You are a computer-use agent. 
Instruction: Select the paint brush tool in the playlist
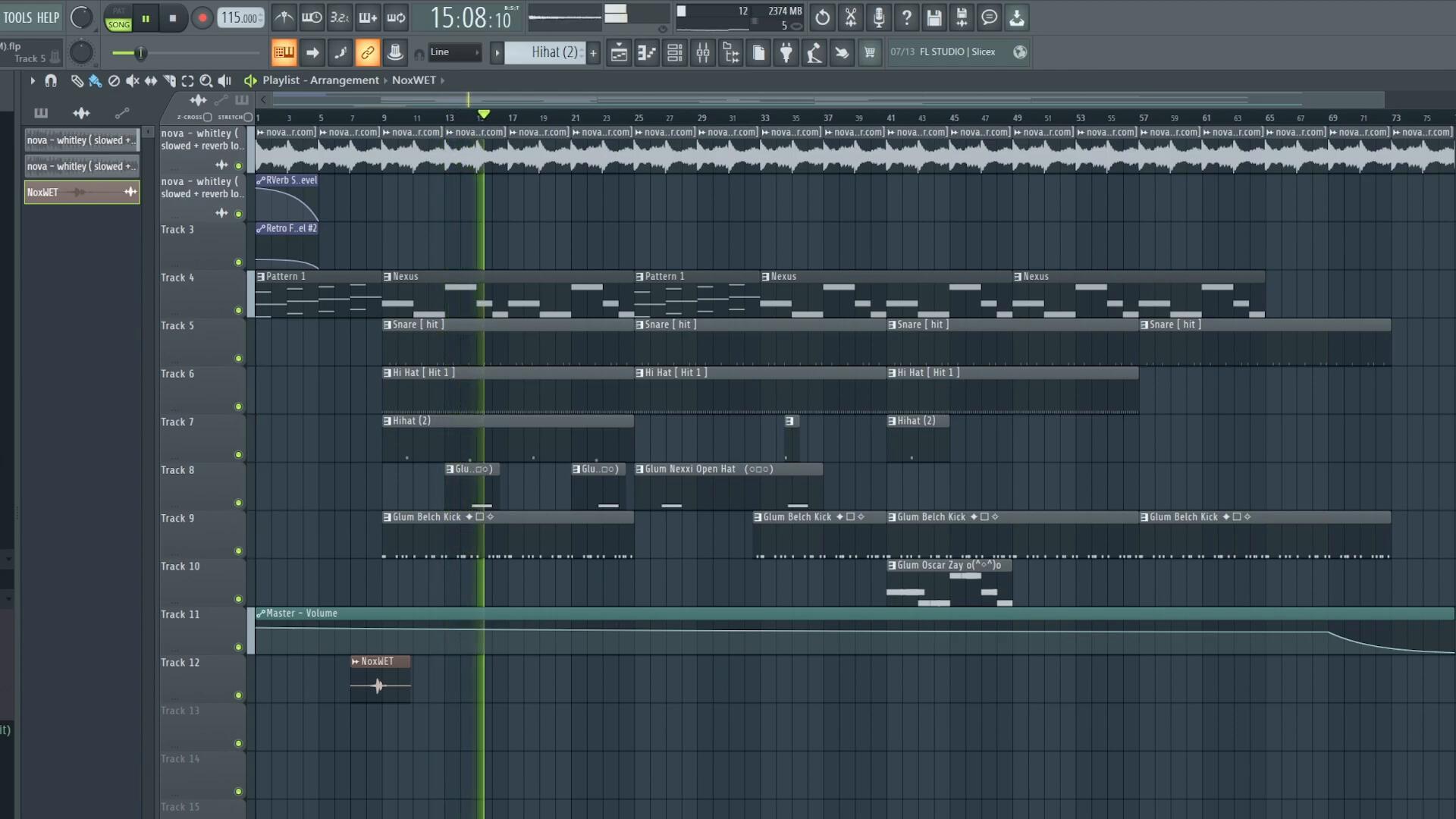(x=96, y=80)
